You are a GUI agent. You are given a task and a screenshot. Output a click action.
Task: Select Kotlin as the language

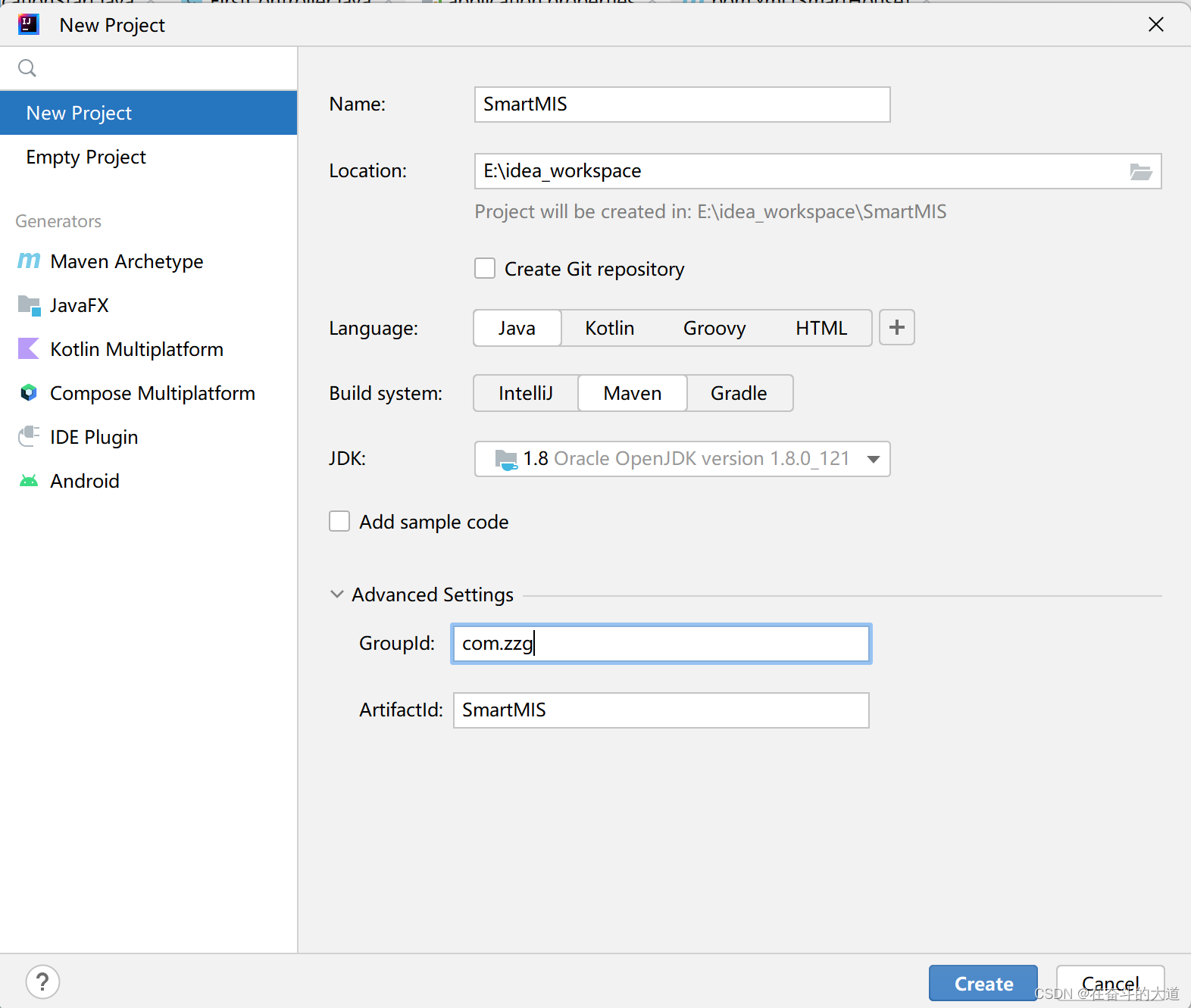click(x=610, y=328)
